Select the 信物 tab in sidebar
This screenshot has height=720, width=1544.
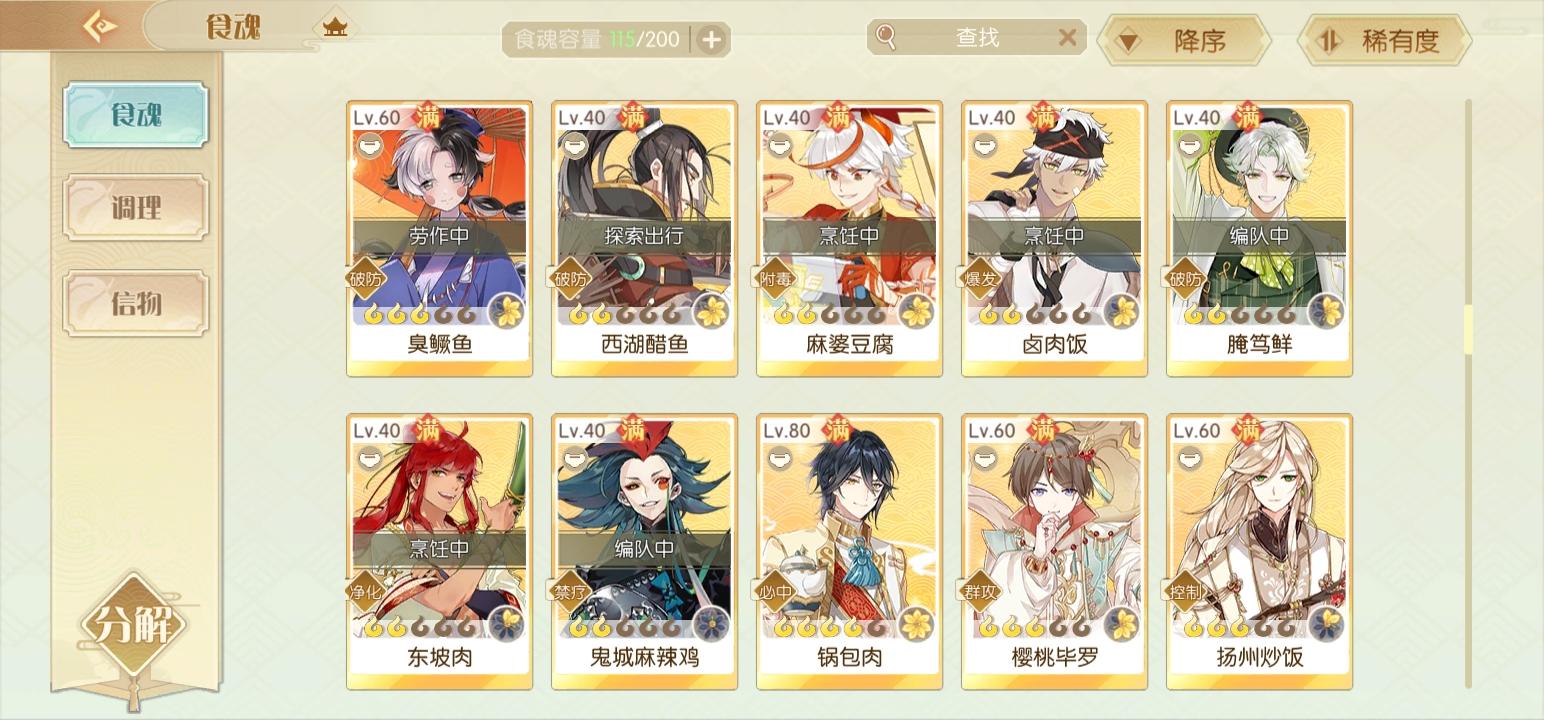136,302
